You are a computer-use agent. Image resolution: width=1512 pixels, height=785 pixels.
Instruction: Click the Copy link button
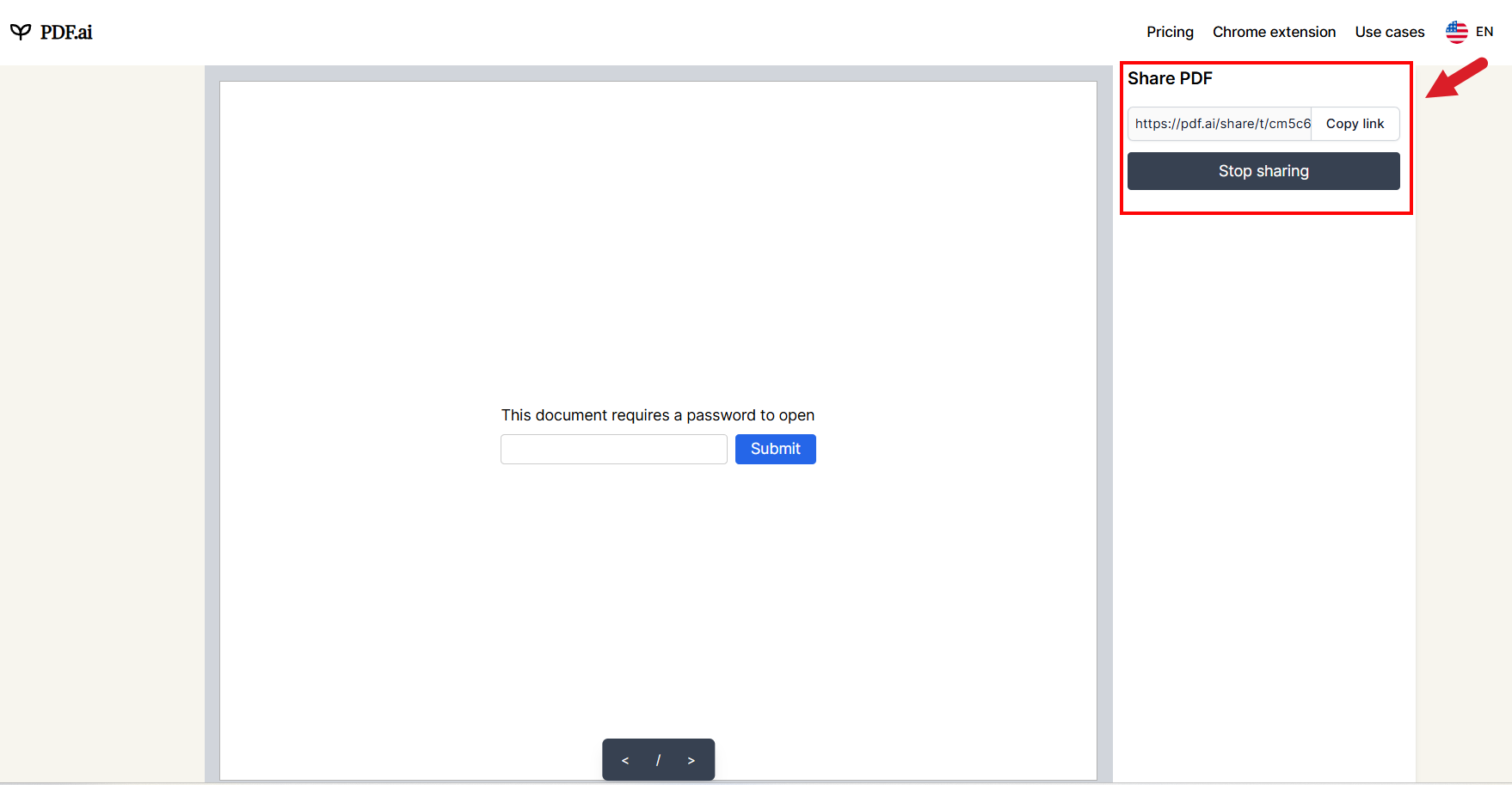(x=1355, y=124)
